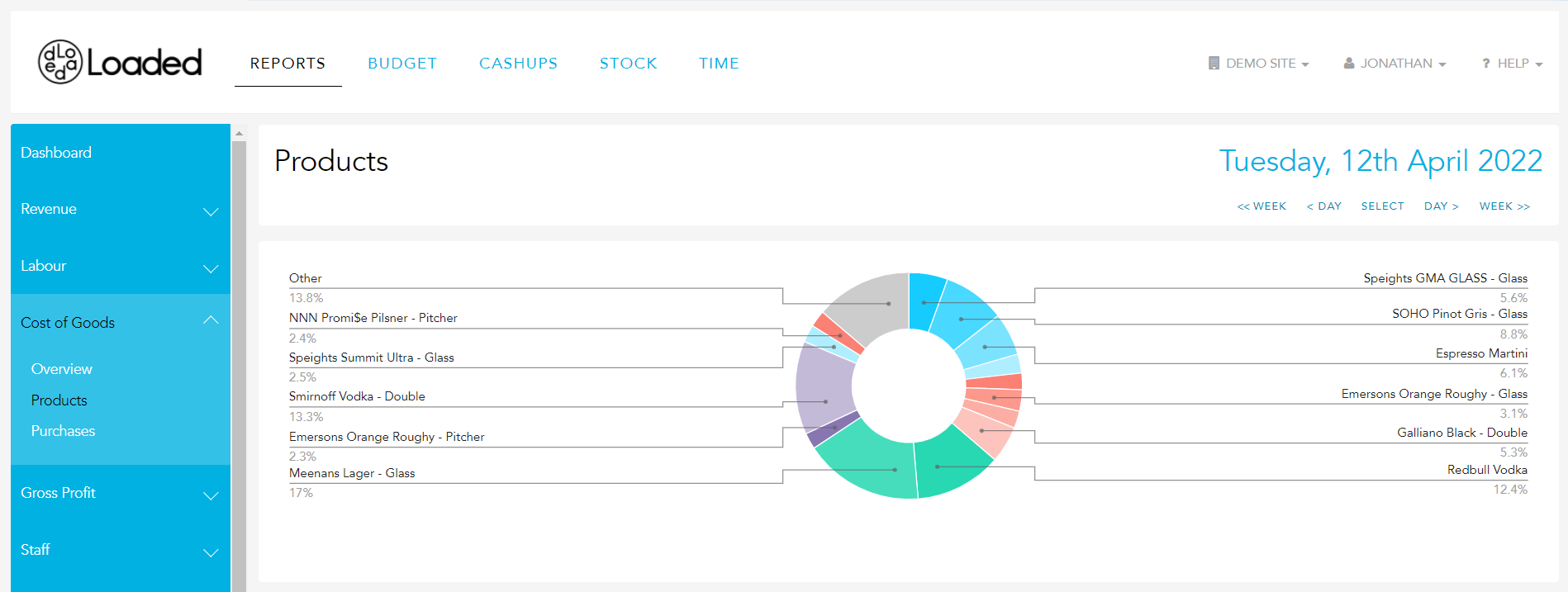Open the Jonathan user menu
The image size is (1568, 592).
coord(1395,64)
